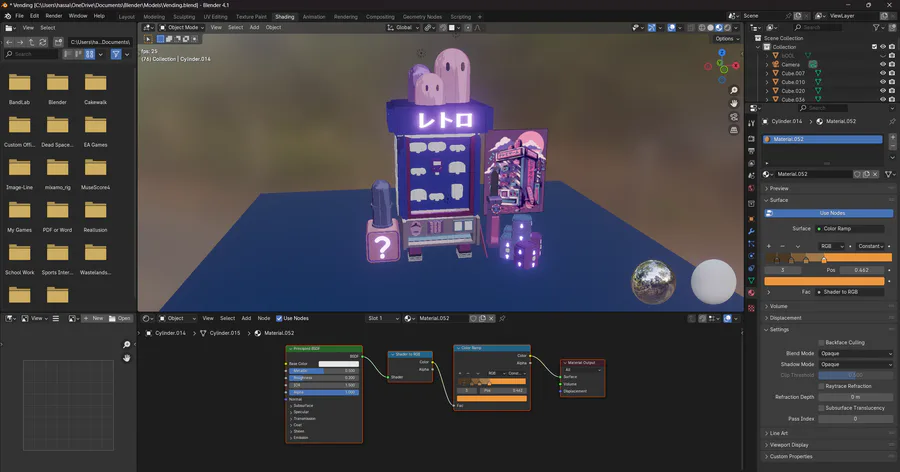Screen dimensions: 900x472
Task: Click file browser back arrow
Action: pos(9,42)
